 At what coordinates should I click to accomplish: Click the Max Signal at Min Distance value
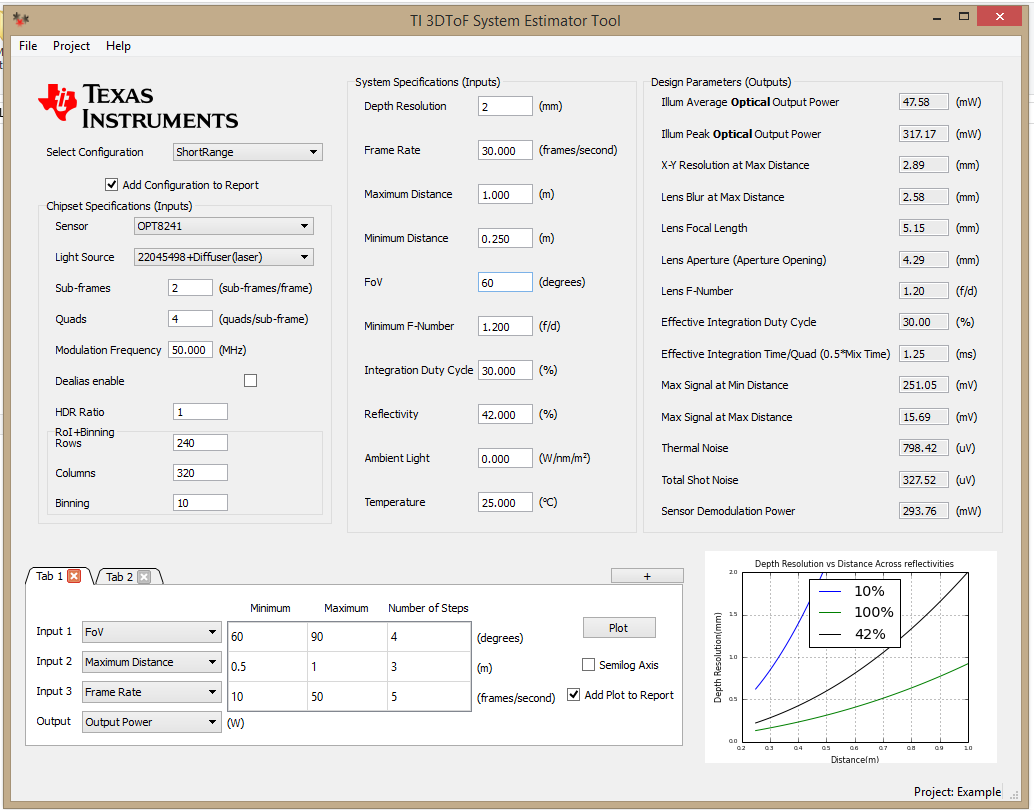(923, 385)
